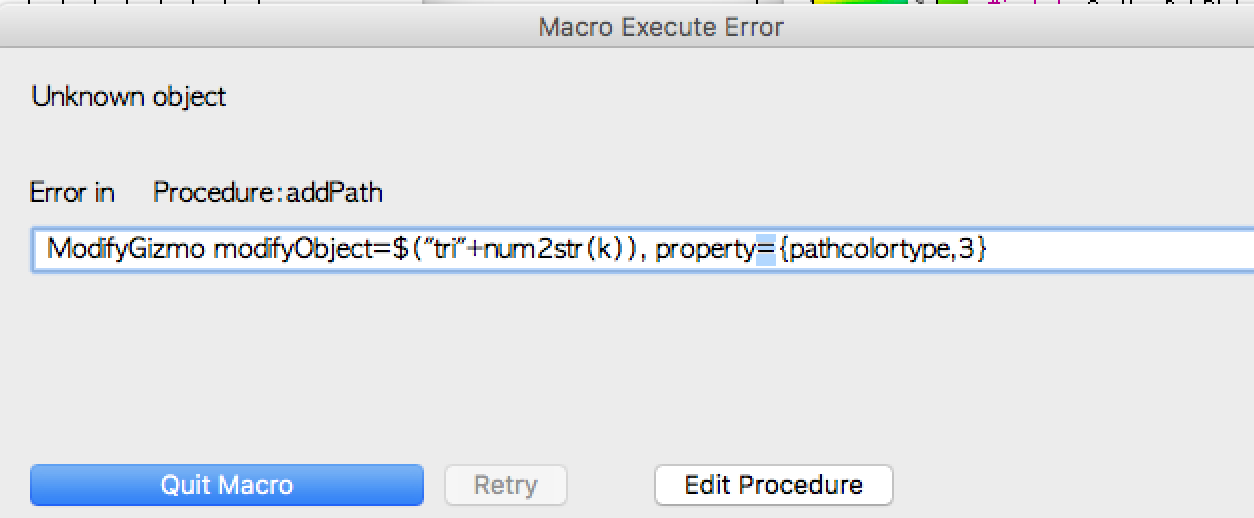Open the Edit Procedure button
The image size is (1254, 518).
[x=773, y=485]
